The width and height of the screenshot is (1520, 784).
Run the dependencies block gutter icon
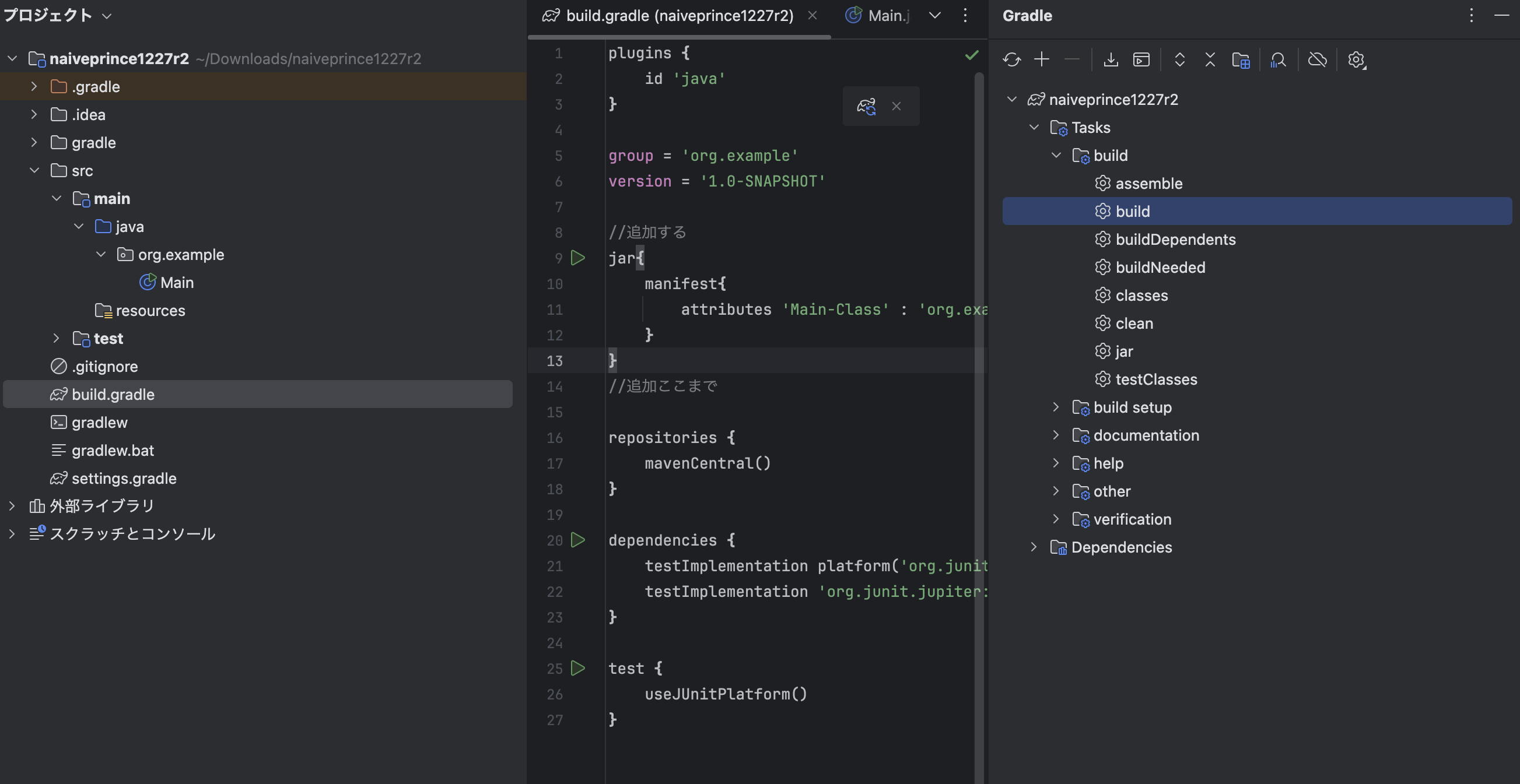point(577,540)
